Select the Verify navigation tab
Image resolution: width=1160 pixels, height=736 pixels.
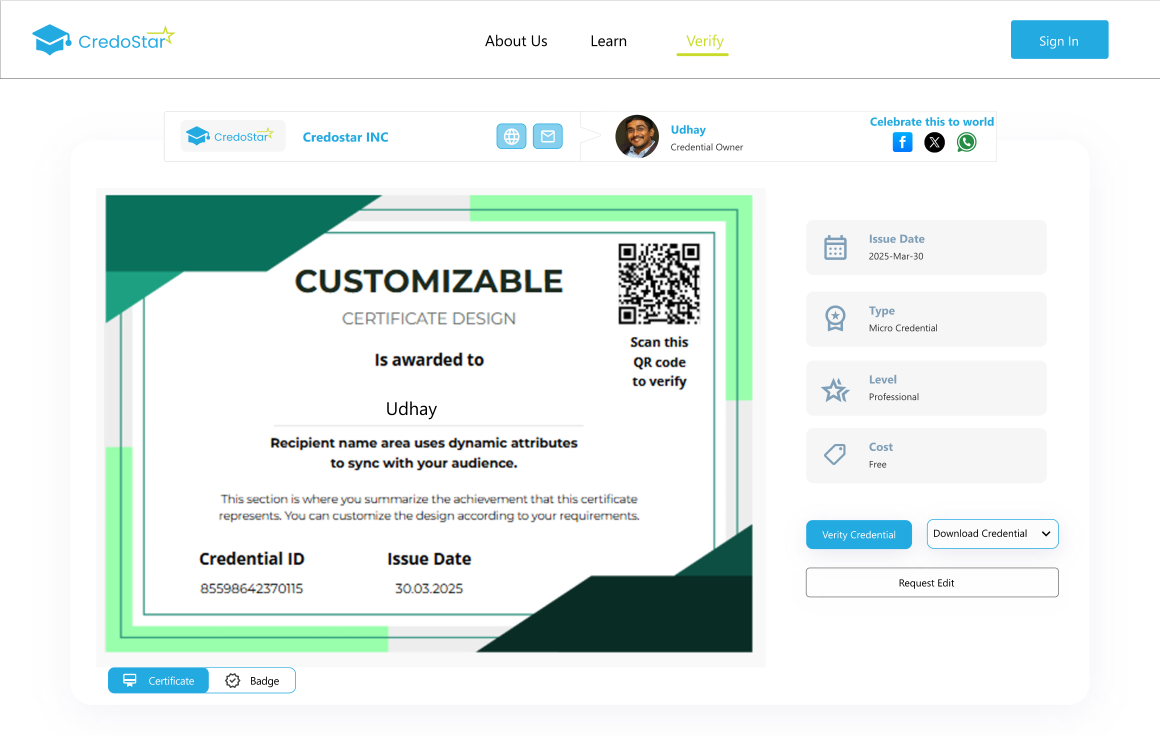pos(704,41)
